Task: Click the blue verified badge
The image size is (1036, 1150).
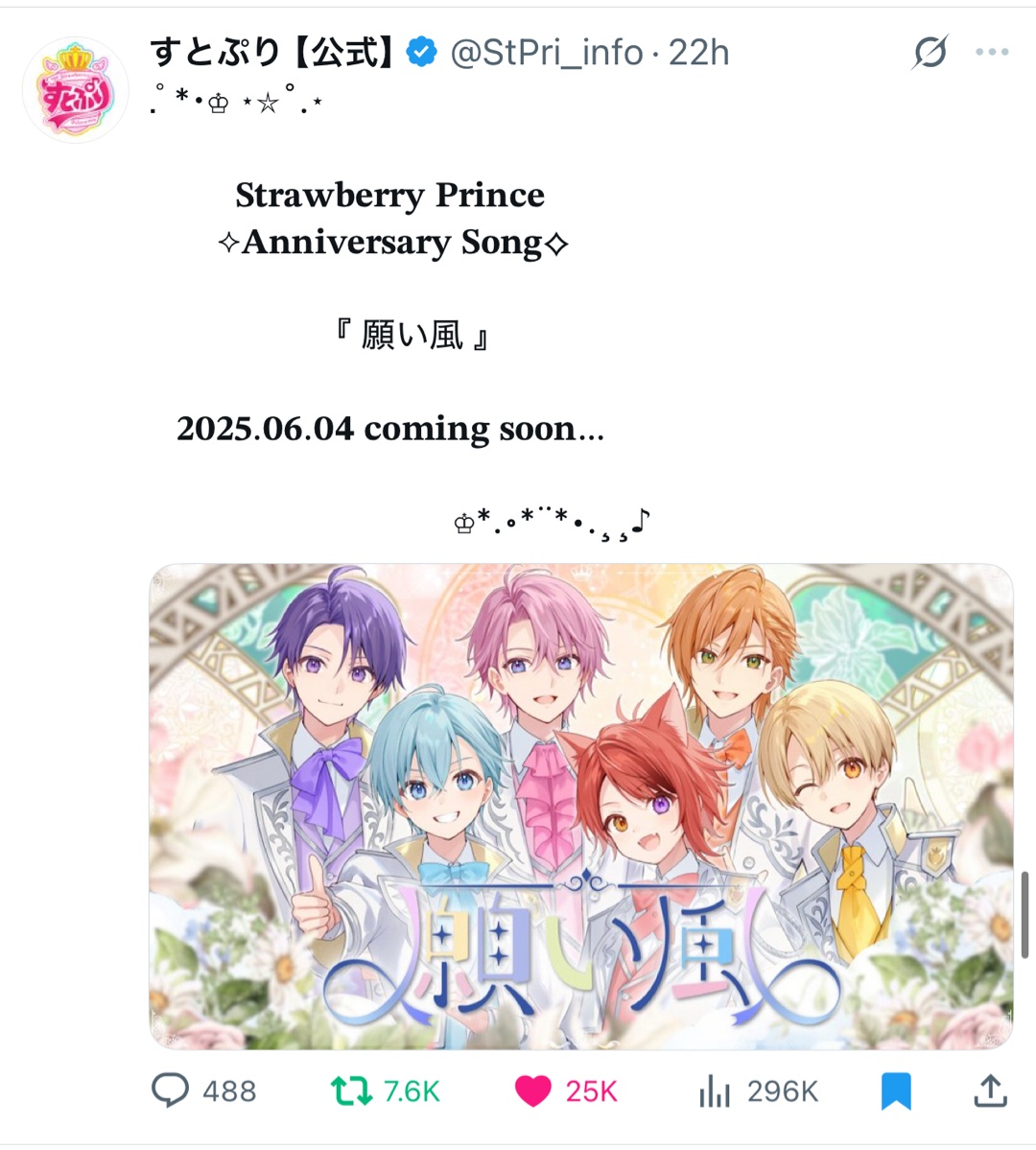Action: point(422,52)
